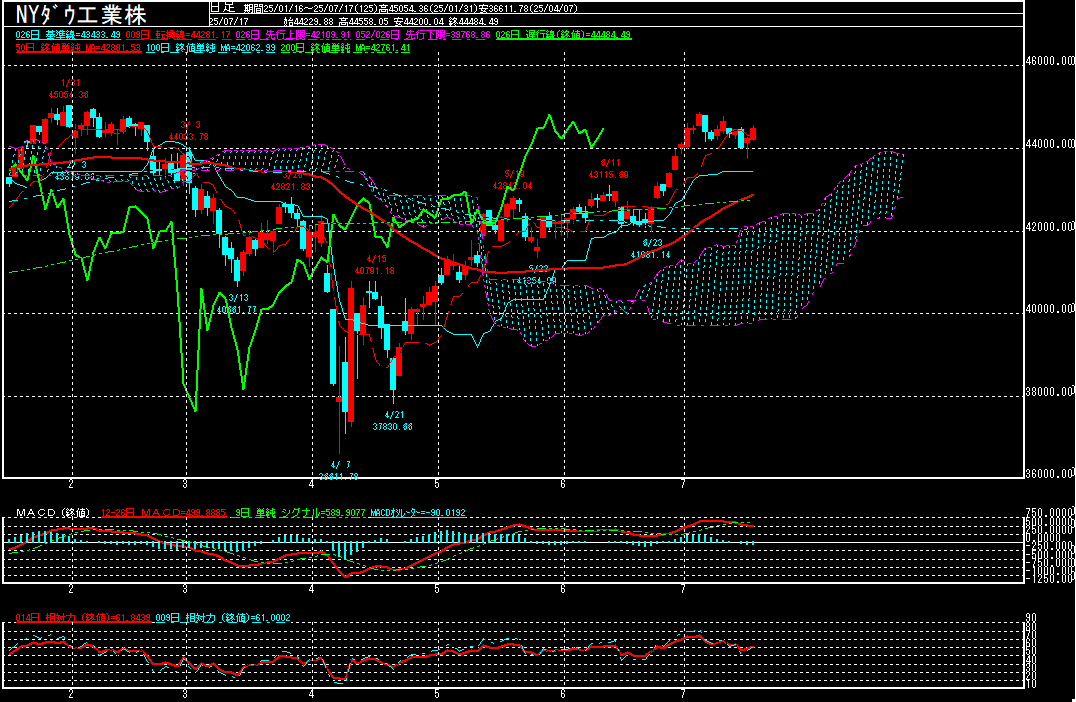1076x702 pixels.
Task: Select the daily high 高44558.05
Action: click(x=364, y=21)
